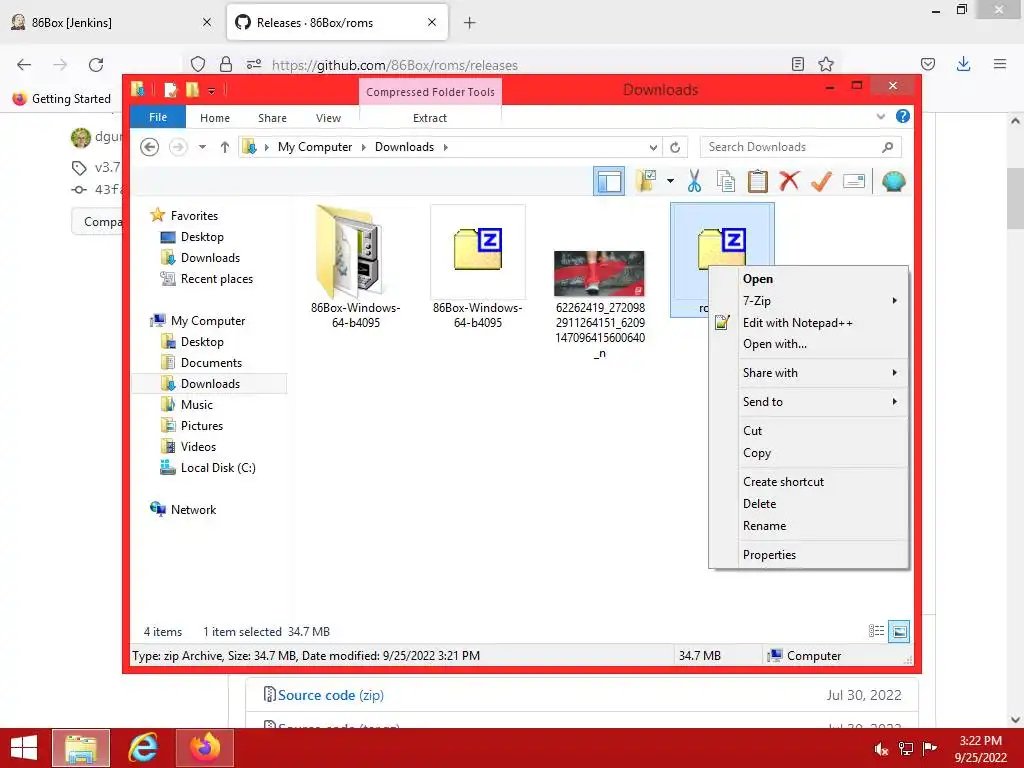Expand the My Computer breadcrumb arrow
Screen dimensions: 1024x768
point(364,147)
